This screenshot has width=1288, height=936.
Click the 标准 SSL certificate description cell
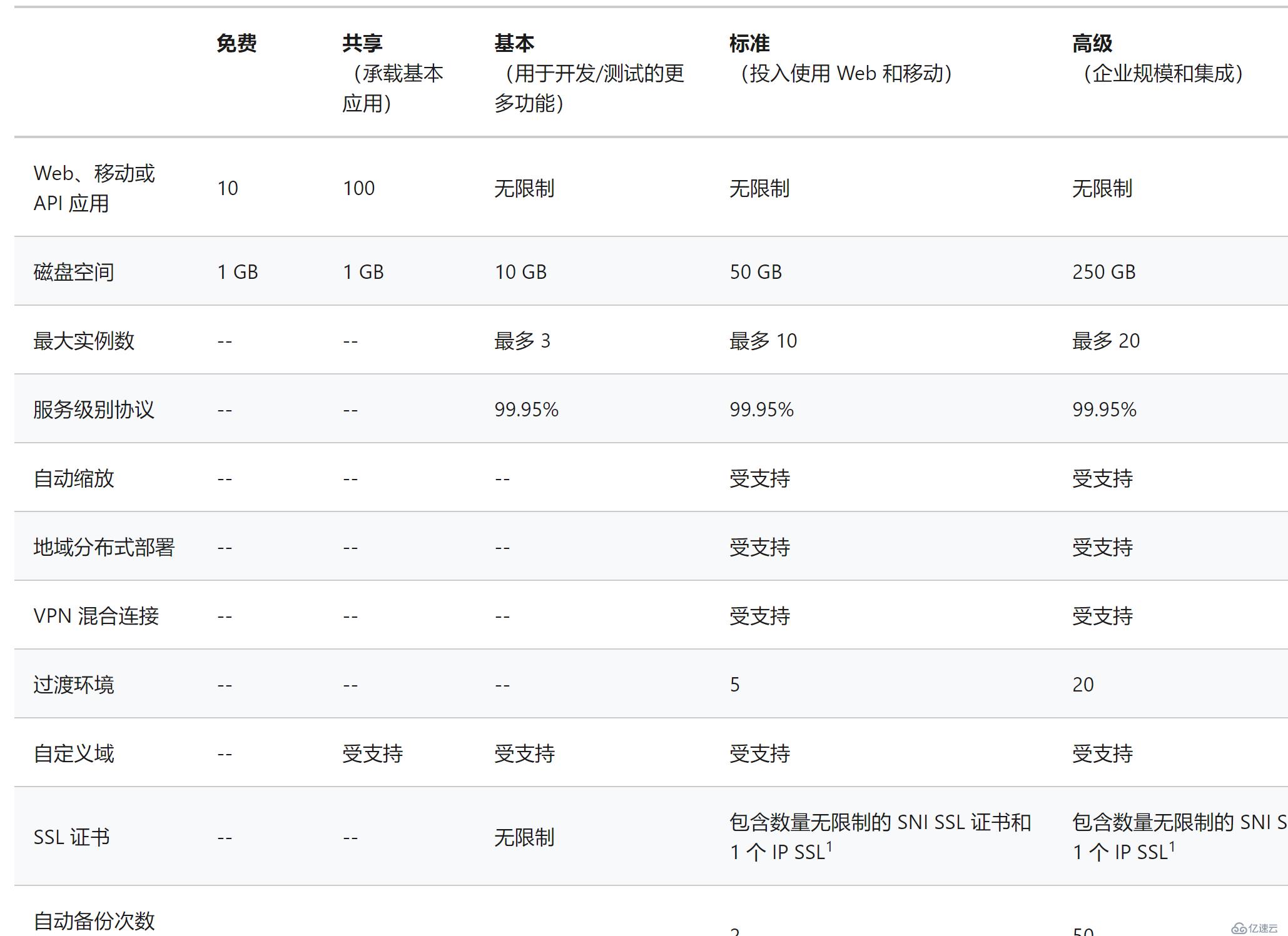point(880,837)
